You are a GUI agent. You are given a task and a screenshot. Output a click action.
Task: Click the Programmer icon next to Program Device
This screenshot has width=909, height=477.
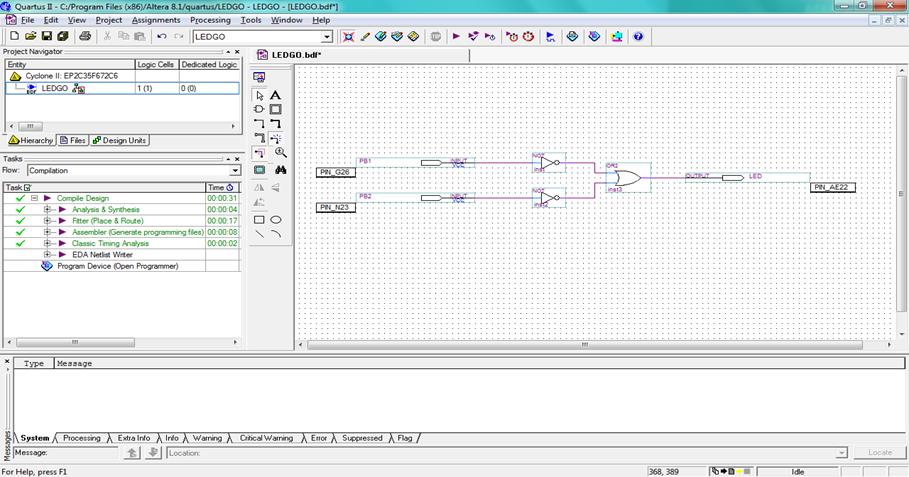tap(47, 266)
